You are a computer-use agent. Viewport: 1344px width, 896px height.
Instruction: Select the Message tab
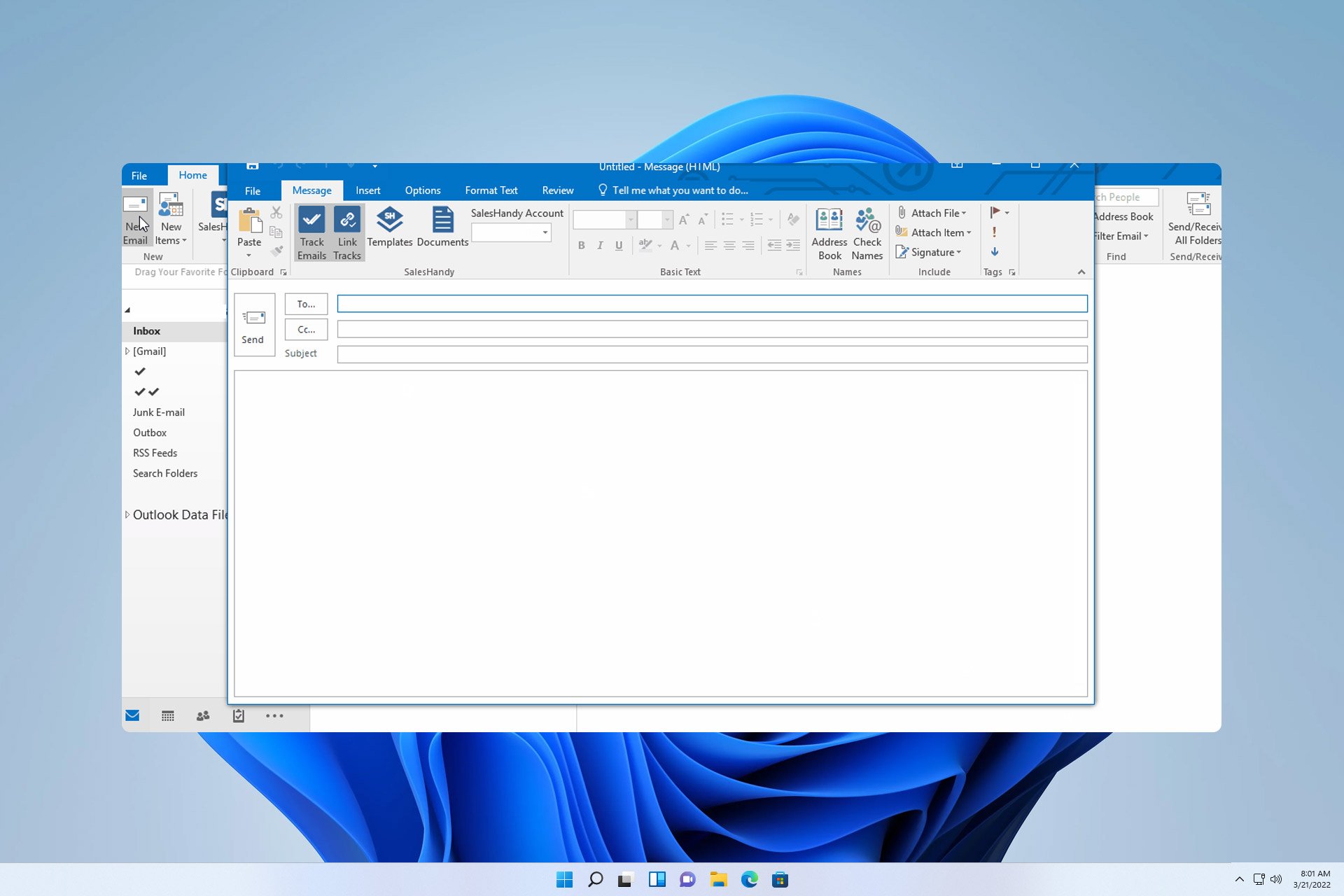point(312,190)
